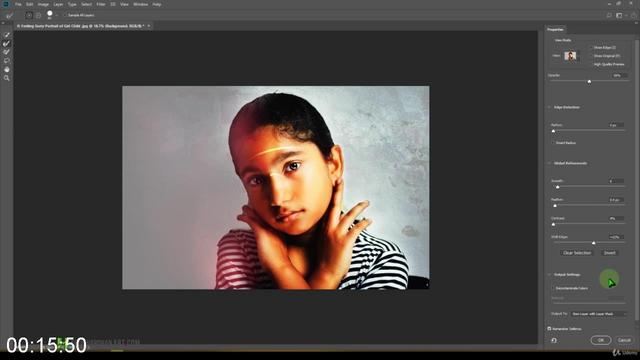
Task: Open the Help menu
Action: coord(157,4)
